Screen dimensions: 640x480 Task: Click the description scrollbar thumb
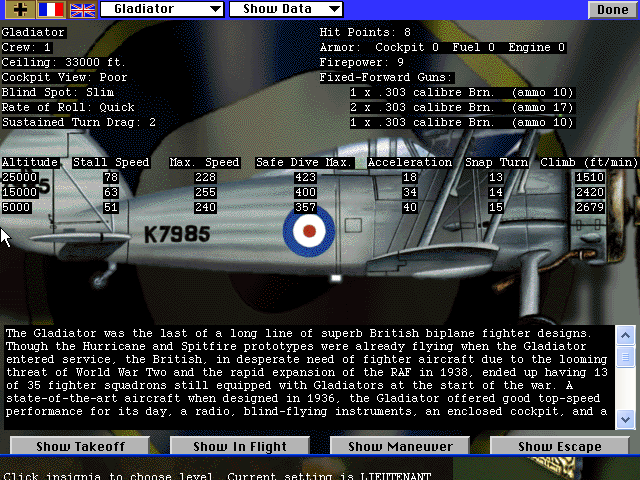pos(626,357)
